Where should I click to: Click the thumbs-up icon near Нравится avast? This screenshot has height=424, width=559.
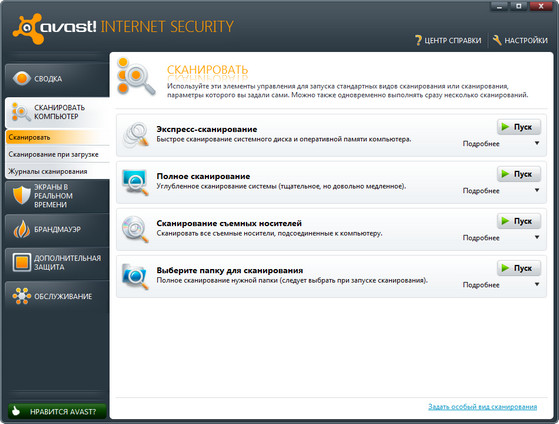pos(16,411)
